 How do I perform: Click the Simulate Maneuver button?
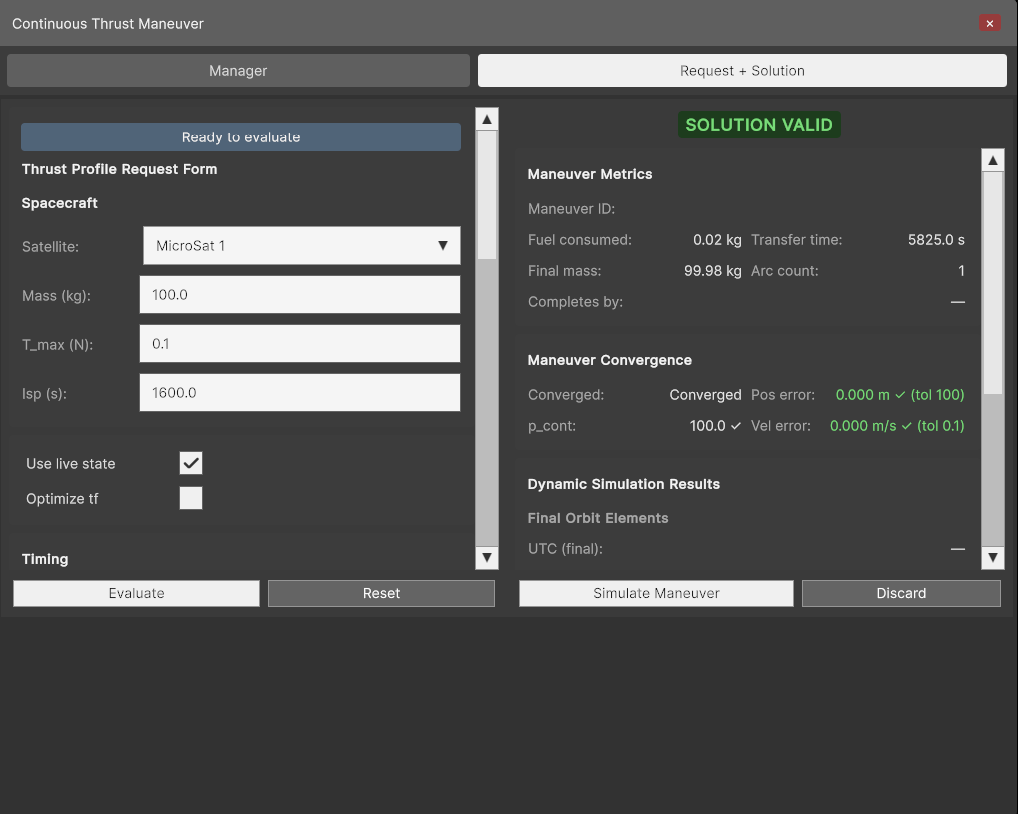click(656, 593)
